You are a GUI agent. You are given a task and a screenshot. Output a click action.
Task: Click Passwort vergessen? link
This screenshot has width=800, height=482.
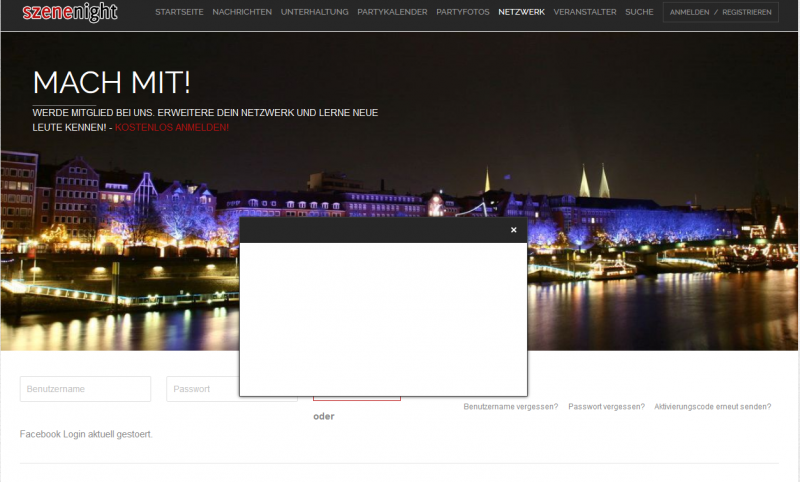(x=606, y=407)
